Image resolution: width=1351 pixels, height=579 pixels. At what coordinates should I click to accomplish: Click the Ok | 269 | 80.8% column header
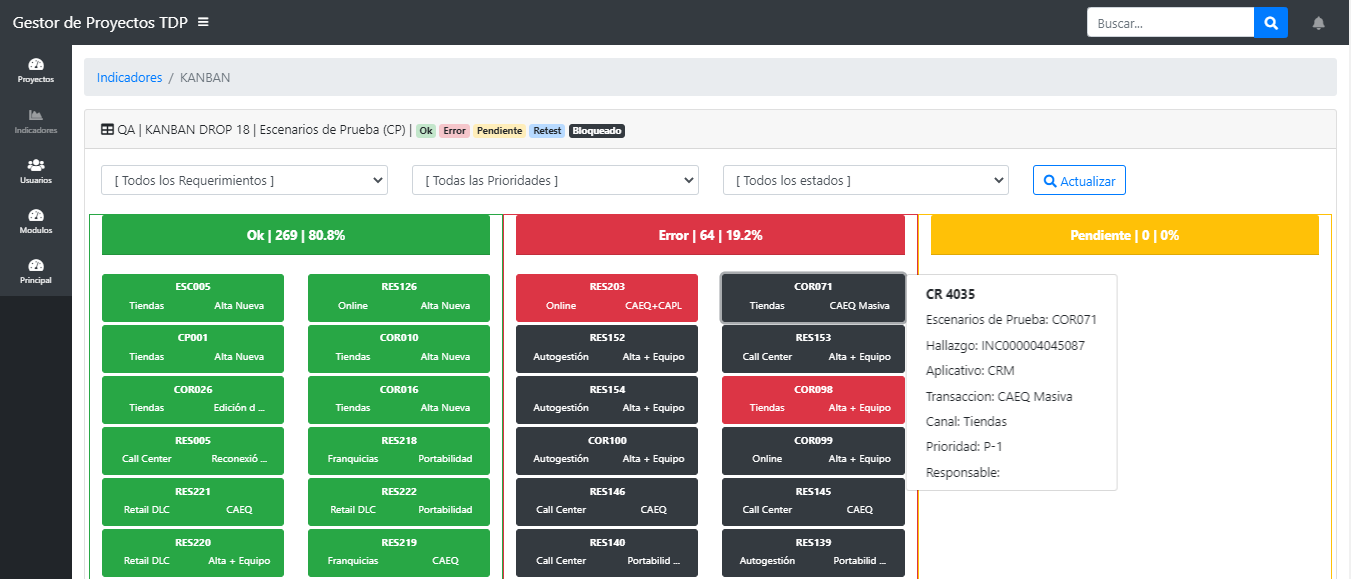point(296,235)
